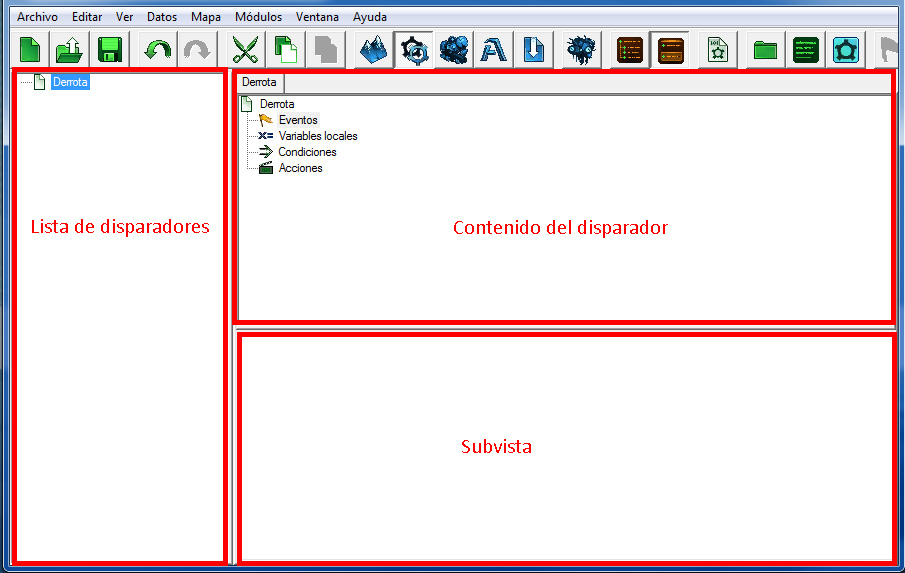Viewport: 905px width, 573px height.
Task: Select the Trigger module gear icon
Action: tap(414, 50)
